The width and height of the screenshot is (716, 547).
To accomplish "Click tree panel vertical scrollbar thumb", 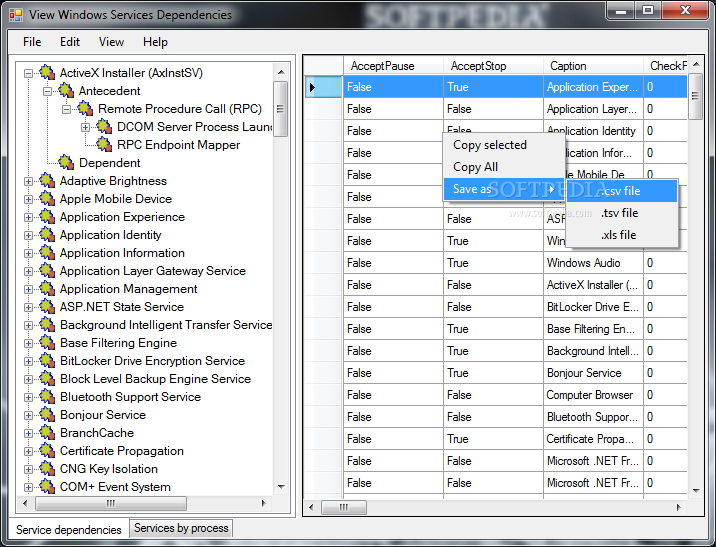I will pos(280,109).
